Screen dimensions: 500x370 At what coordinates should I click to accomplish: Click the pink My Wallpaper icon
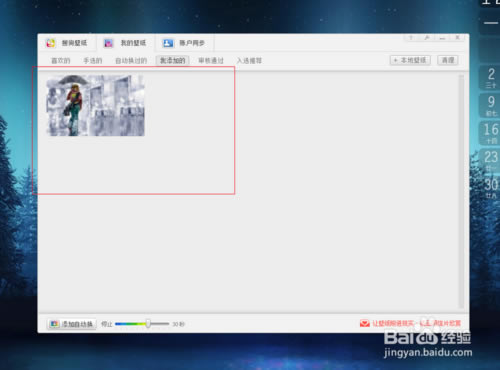tap(108, 43)
